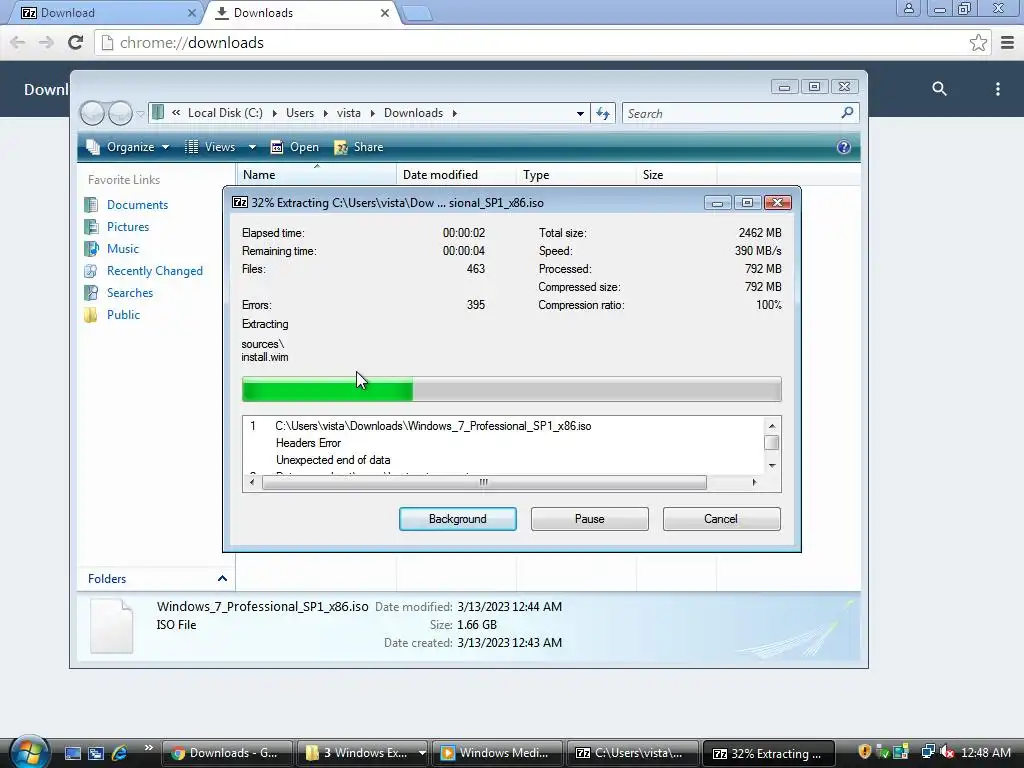
Task: Open the address bar history dropdown
Action: pos(580,113)
